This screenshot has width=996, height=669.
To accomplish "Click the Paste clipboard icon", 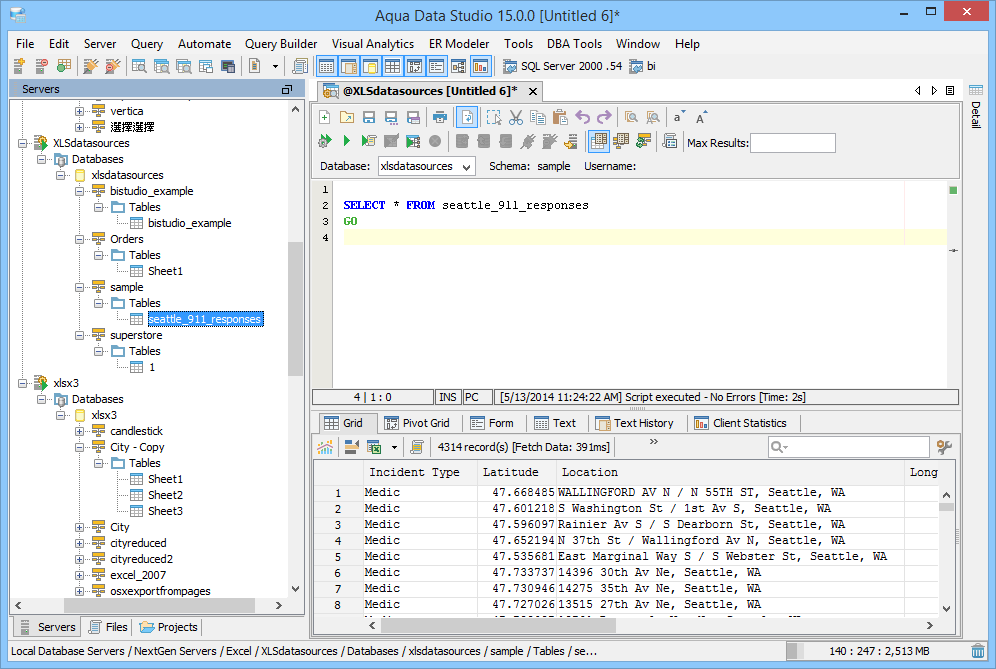I will tap(560, 117).
